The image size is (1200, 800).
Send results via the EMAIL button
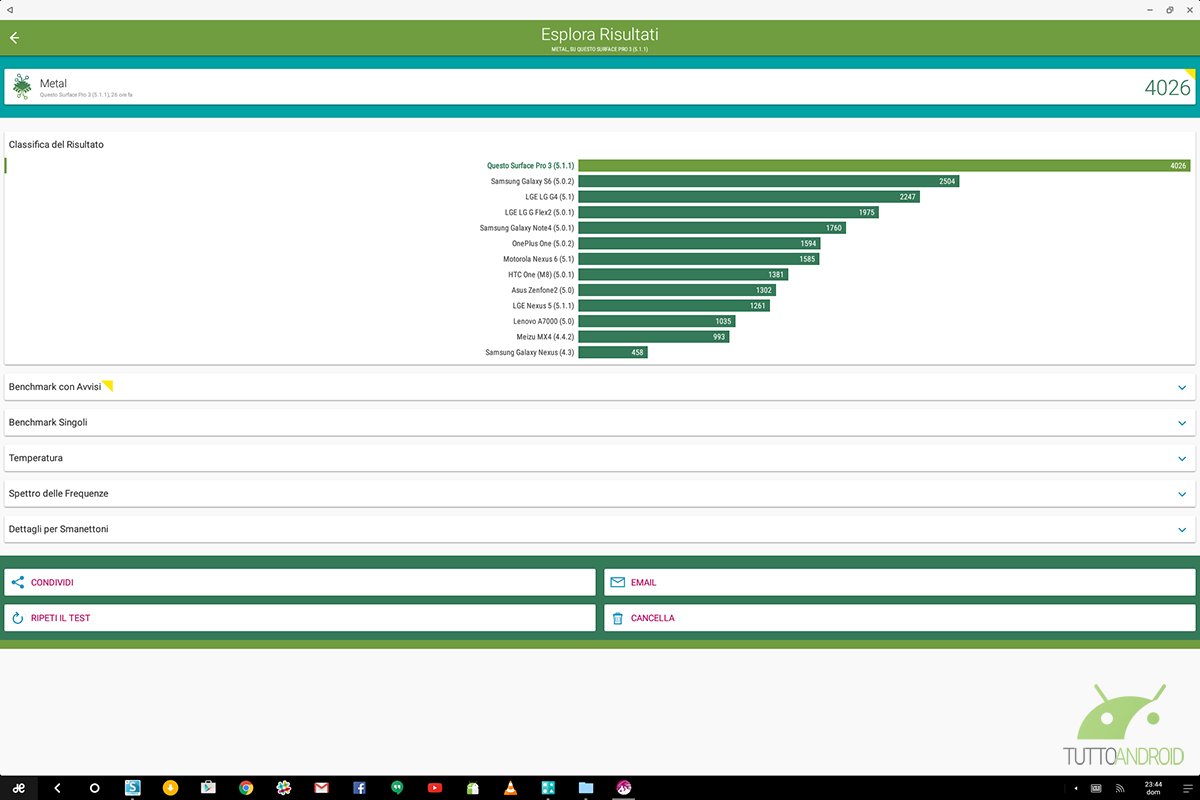(x=900, y=582)
